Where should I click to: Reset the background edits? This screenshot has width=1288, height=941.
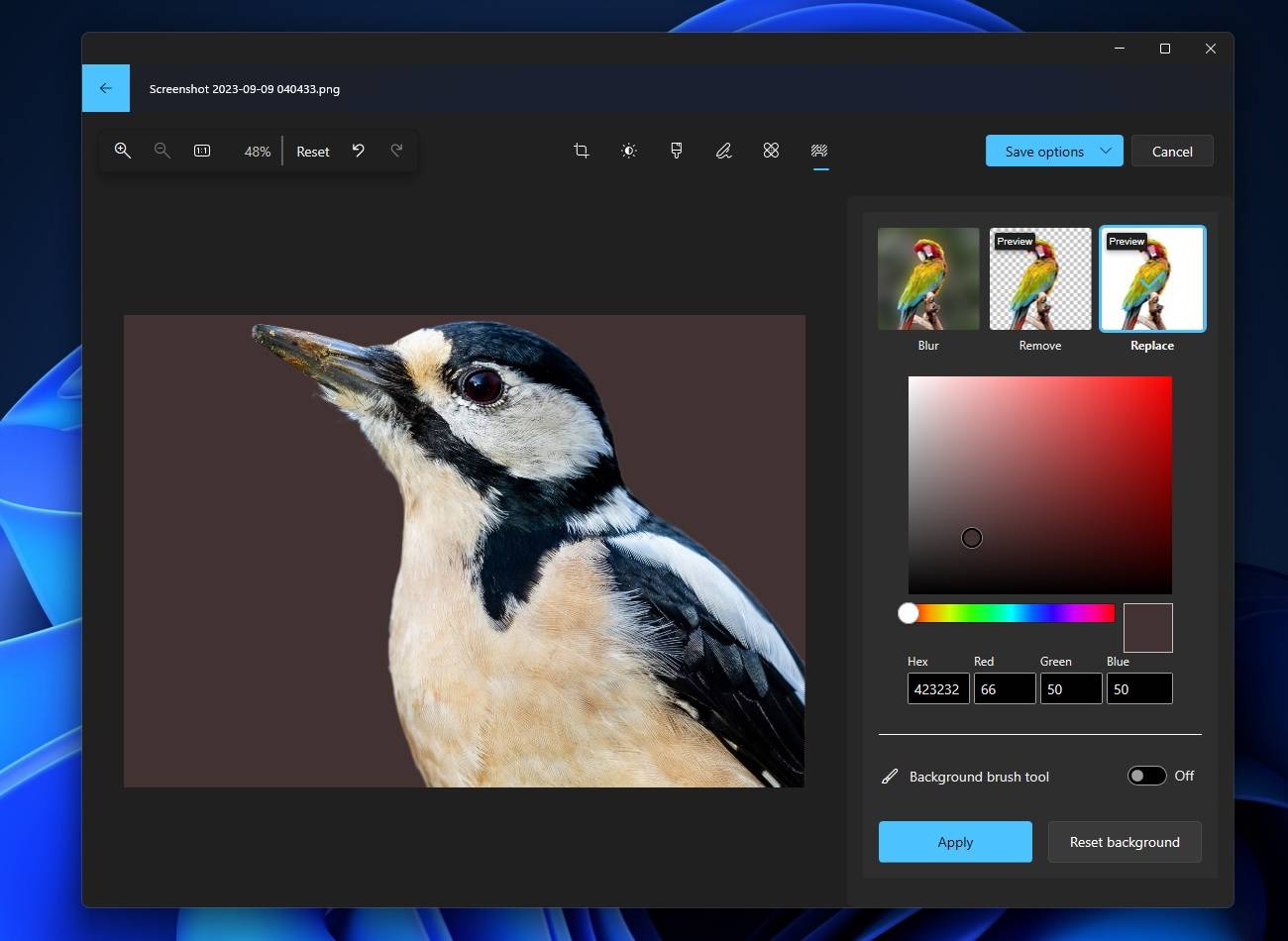1125,841
